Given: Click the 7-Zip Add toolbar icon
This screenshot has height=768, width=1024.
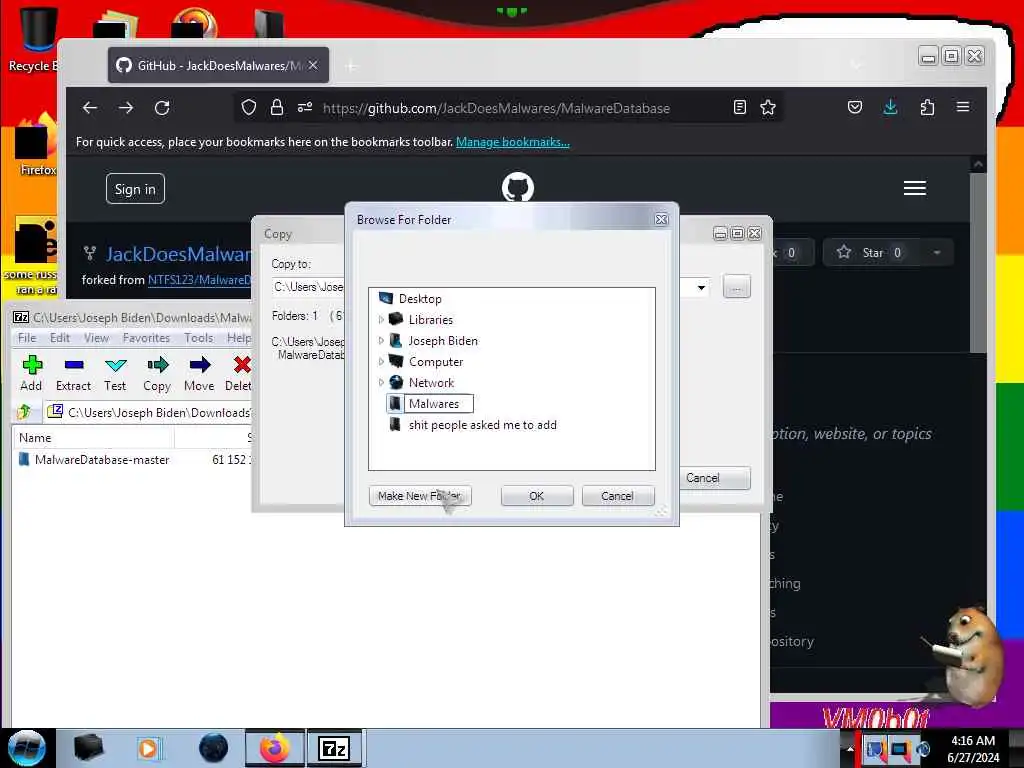Looking at the screenshot, I should pos(31,365).
